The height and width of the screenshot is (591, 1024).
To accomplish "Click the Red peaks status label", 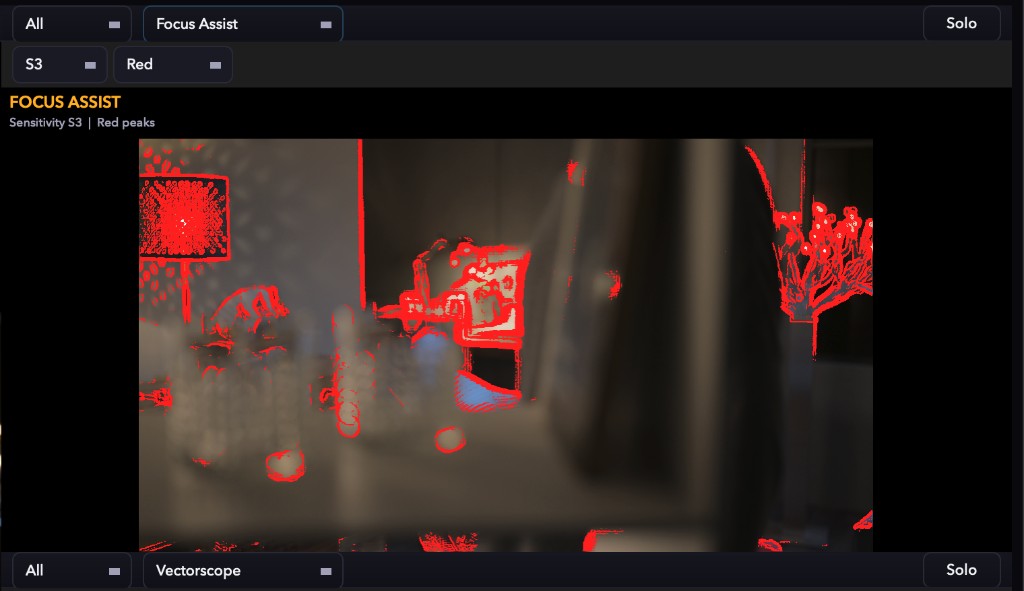I will click(x=125, y=123).
